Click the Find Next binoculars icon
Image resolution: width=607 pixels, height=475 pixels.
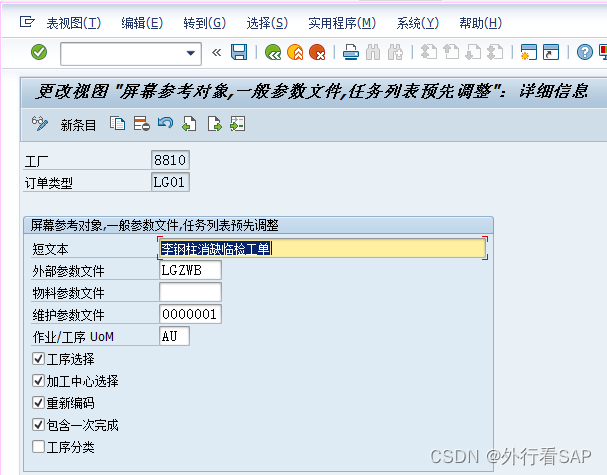coord(395,52)
